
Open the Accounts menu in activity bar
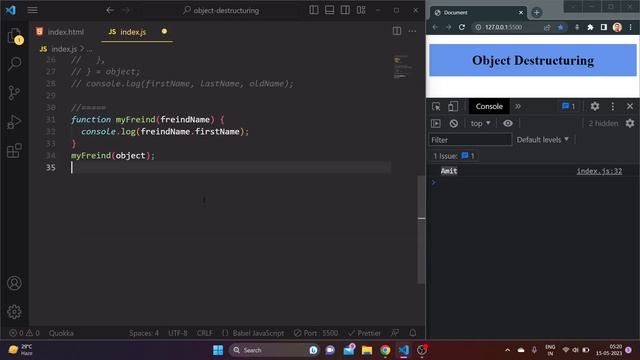[14, 283]
